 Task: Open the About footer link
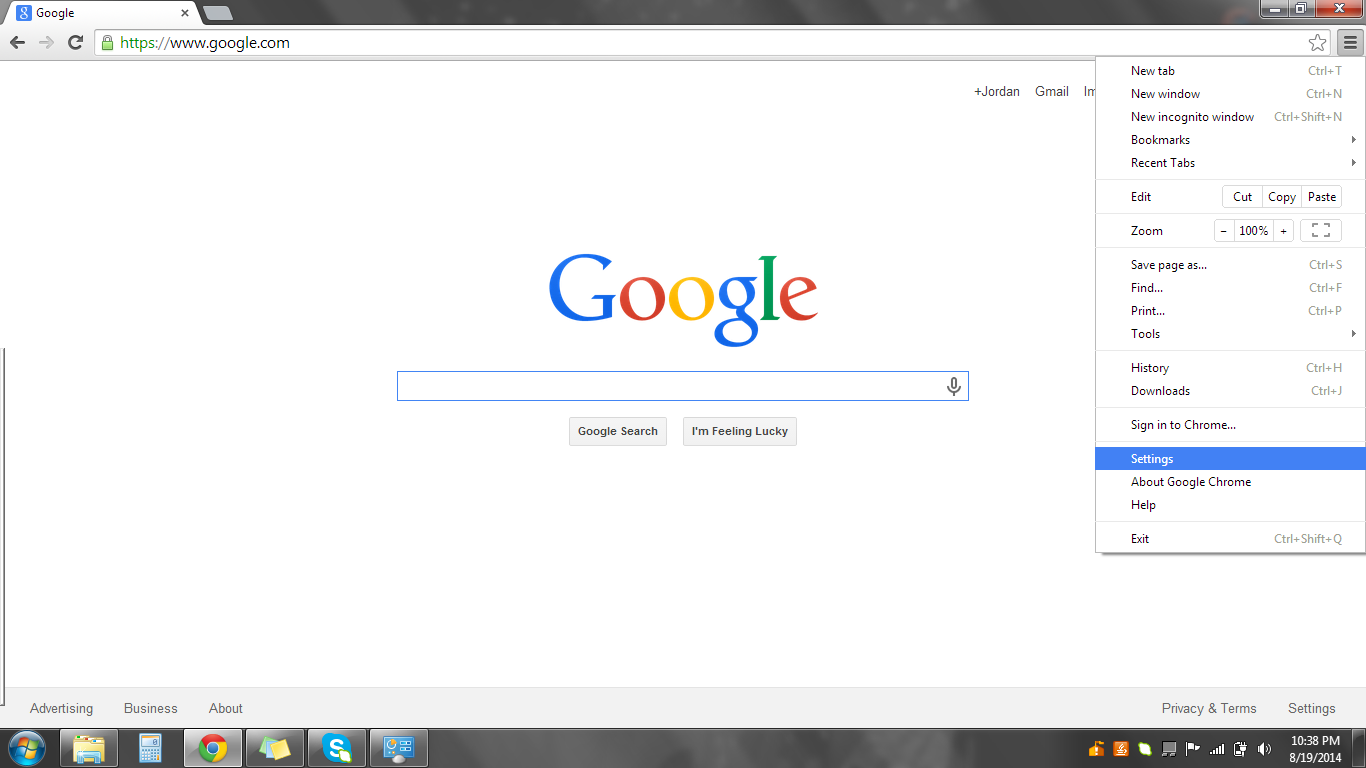tap(226, 708)
